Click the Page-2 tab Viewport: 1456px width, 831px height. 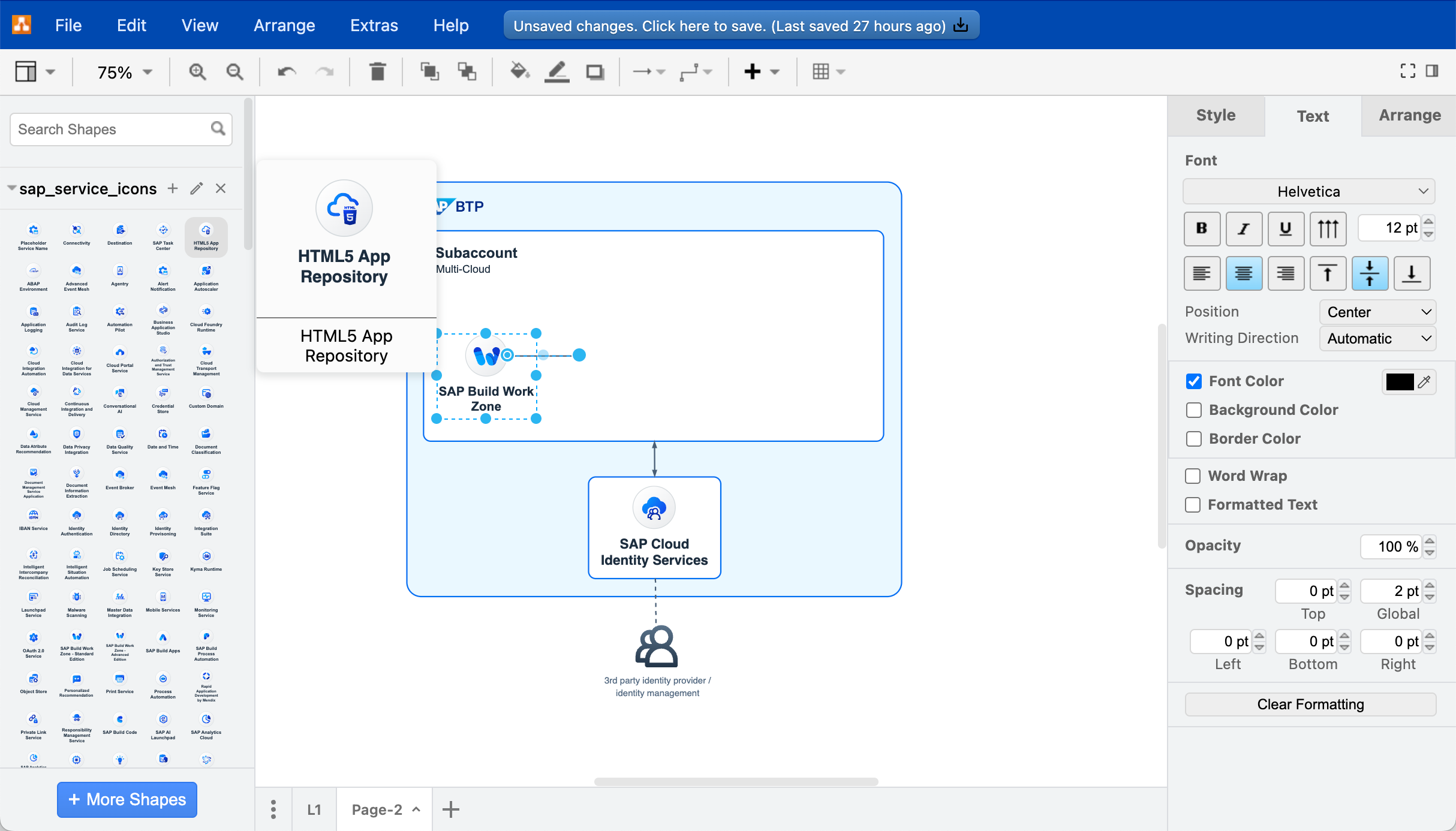(x=384, y=809)
